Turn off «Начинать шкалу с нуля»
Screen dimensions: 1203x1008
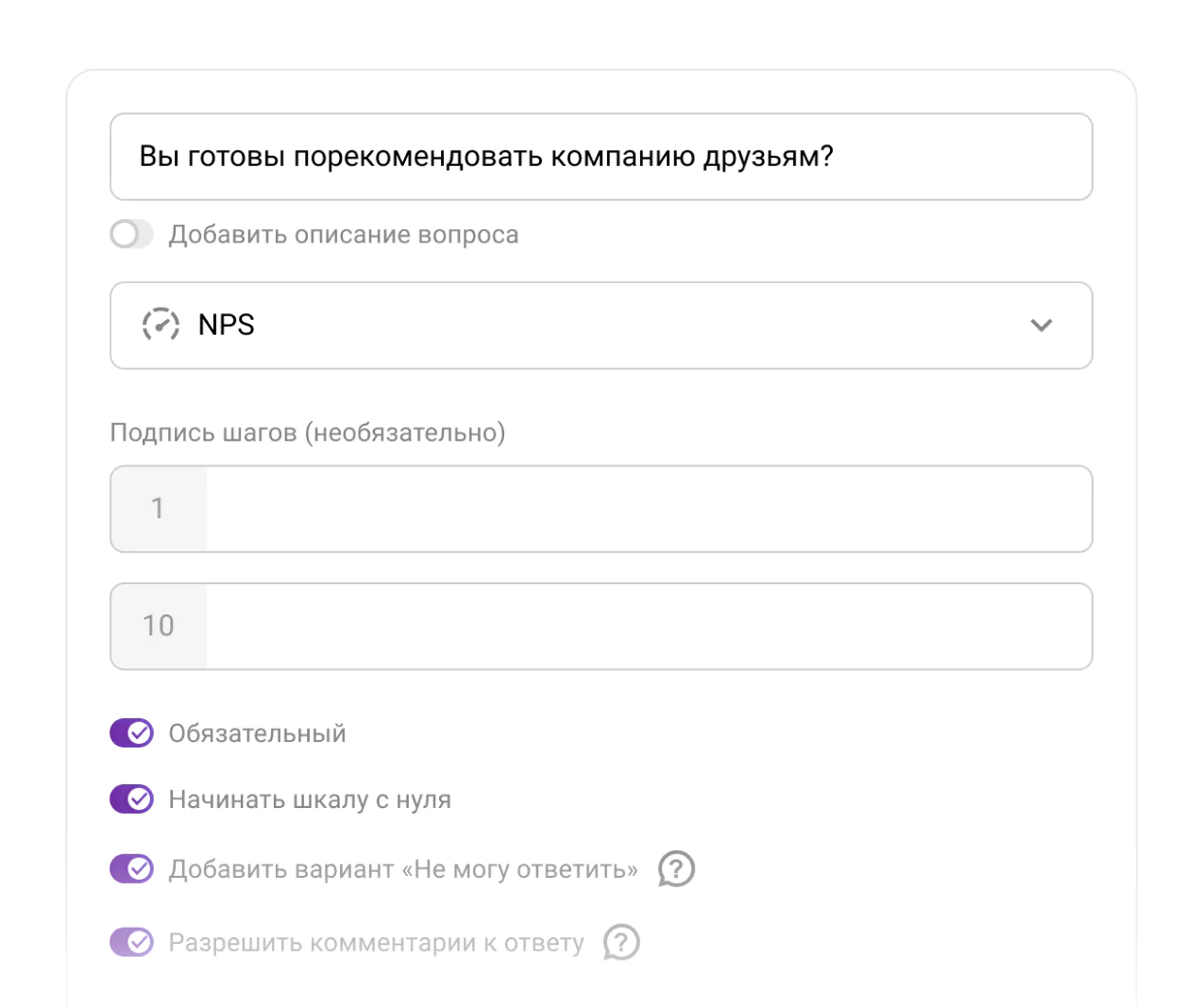[x=131, y=798]
